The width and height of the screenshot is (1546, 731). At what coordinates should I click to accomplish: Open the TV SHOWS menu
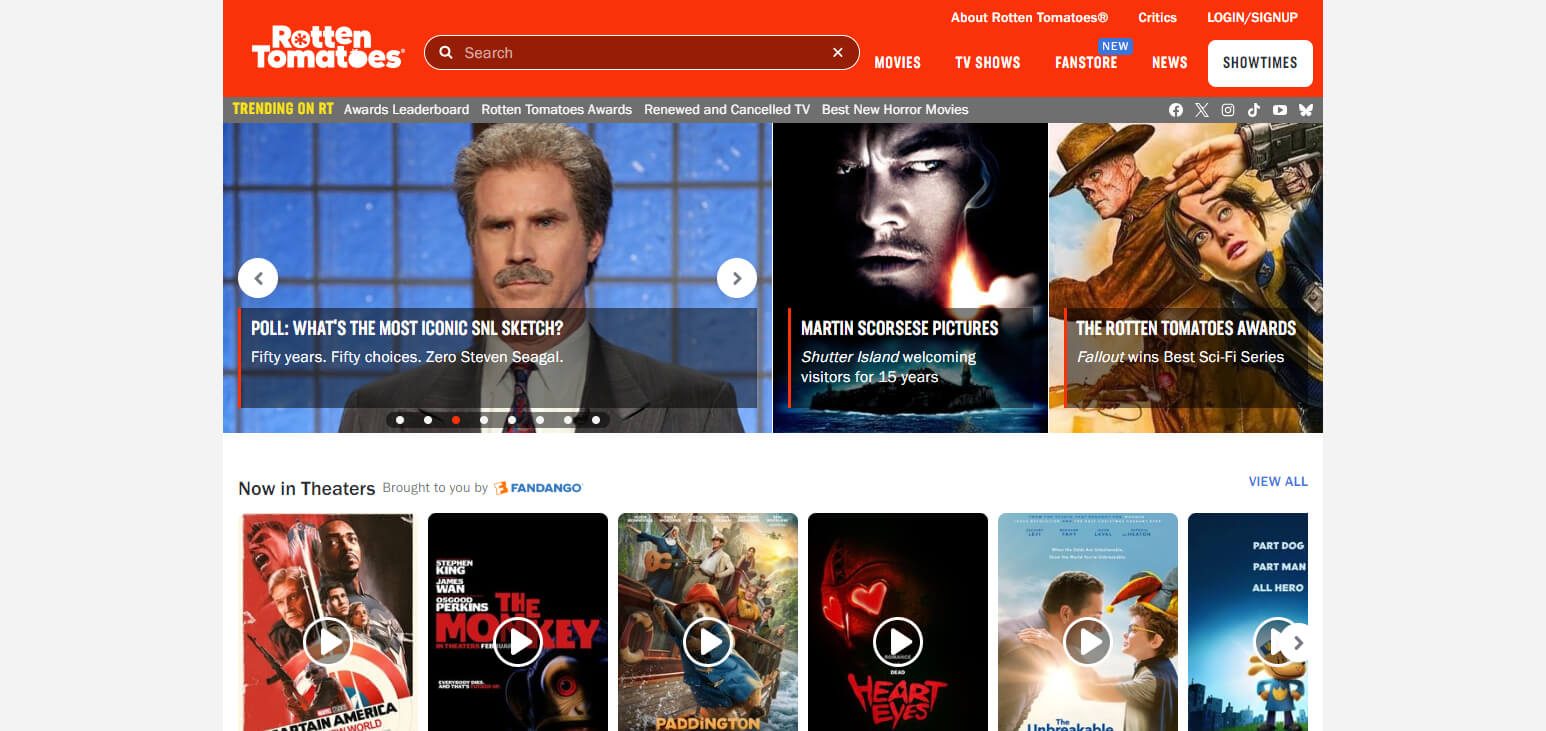coord(988,62)
